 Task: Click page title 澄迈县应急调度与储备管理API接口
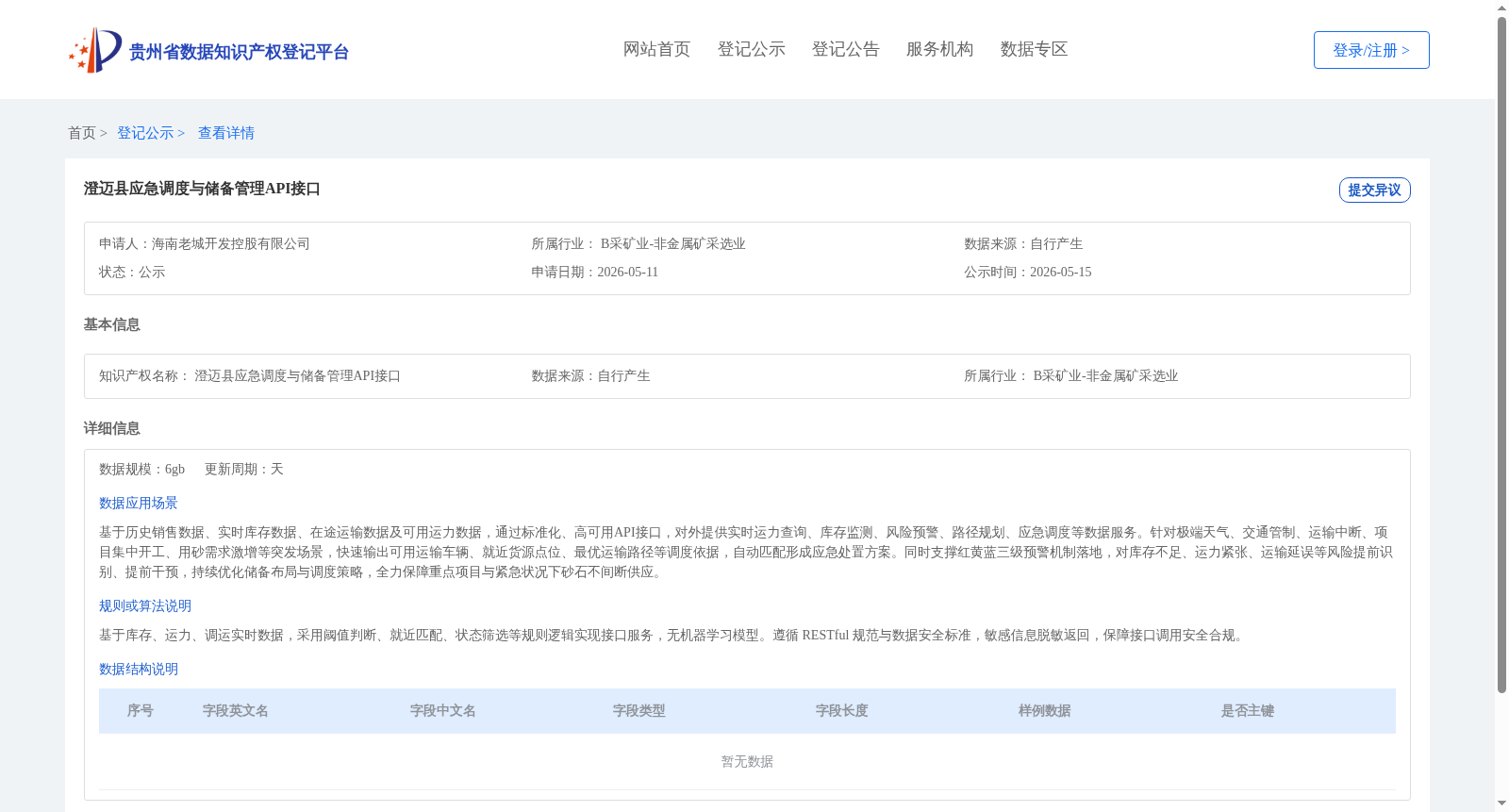coord(202,189)
